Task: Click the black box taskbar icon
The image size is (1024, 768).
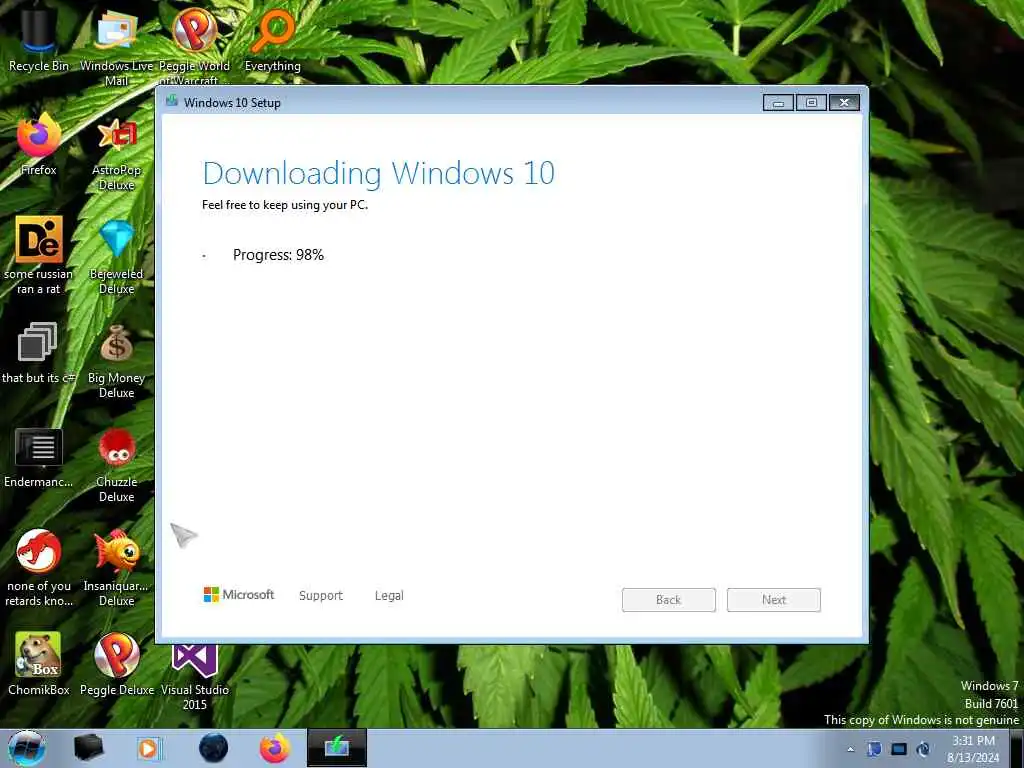Action: (88, 748)
